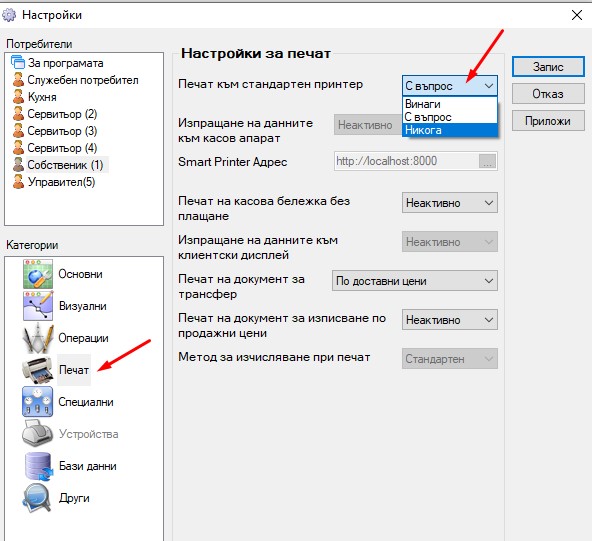Screen dimensions: 592x541
Task: Click the Потребители panel label
Action: pos(39,44)
